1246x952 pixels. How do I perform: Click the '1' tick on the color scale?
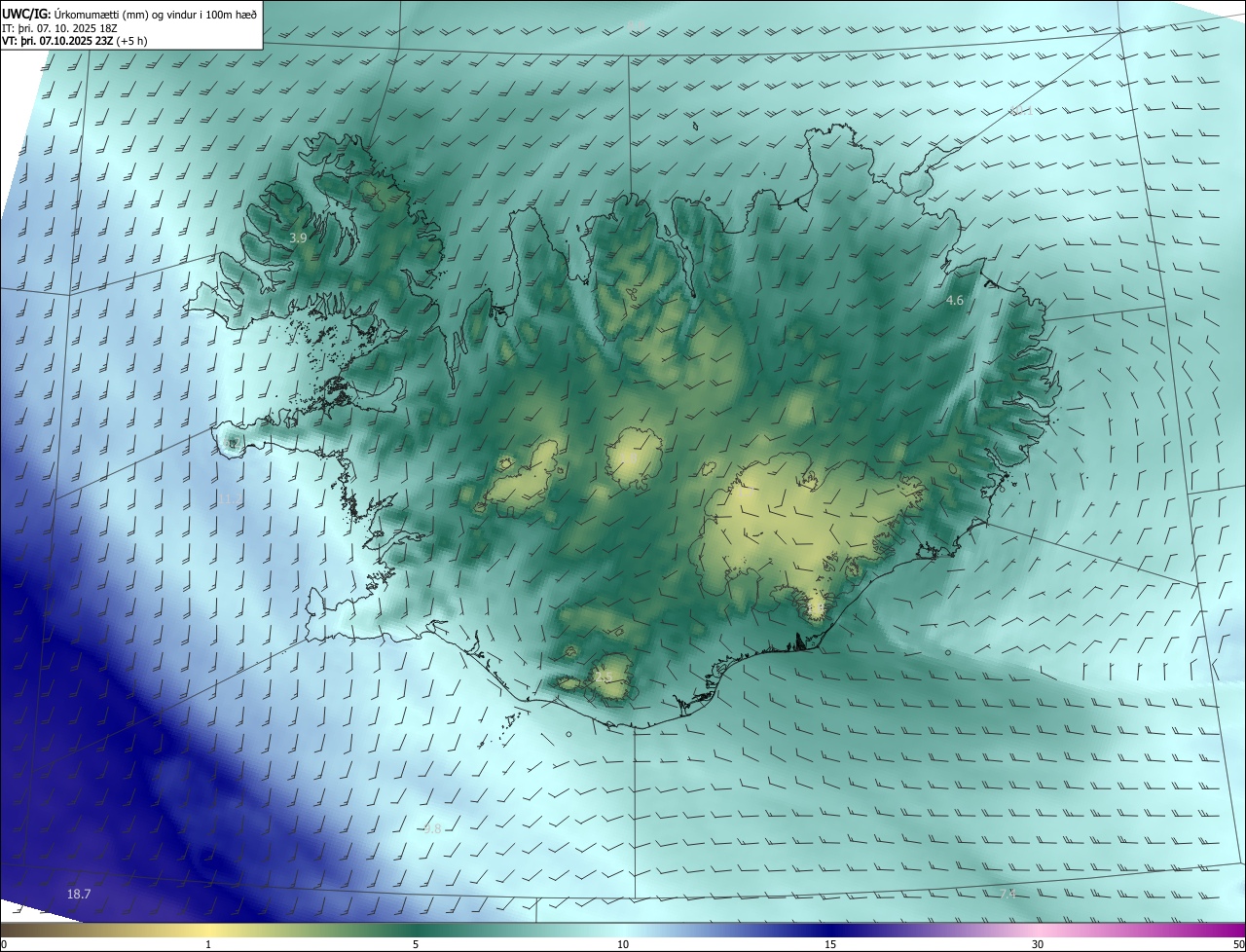coord(208,944)
